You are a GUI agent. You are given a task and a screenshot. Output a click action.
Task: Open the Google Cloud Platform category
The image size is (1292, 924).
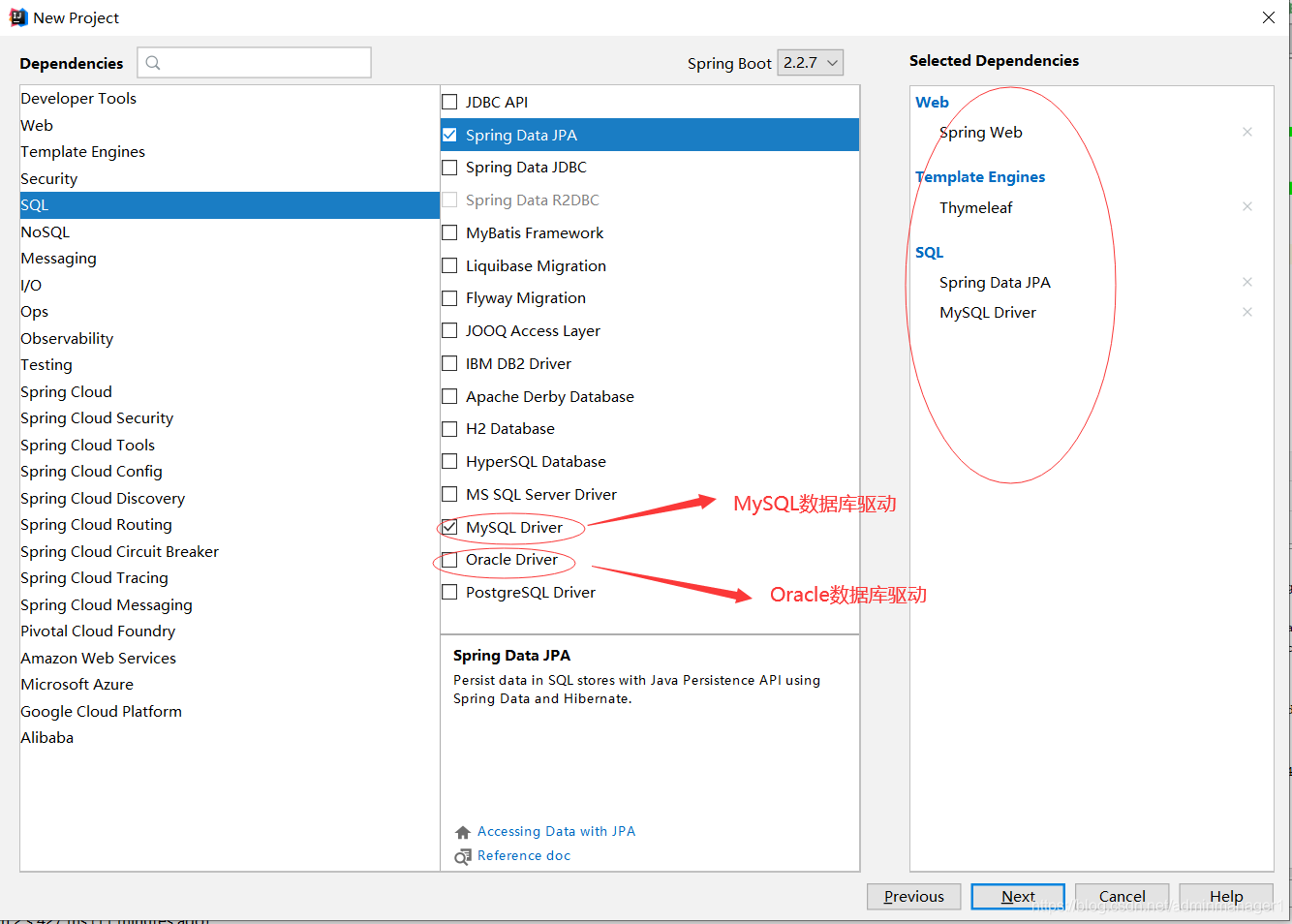(230, 711)
